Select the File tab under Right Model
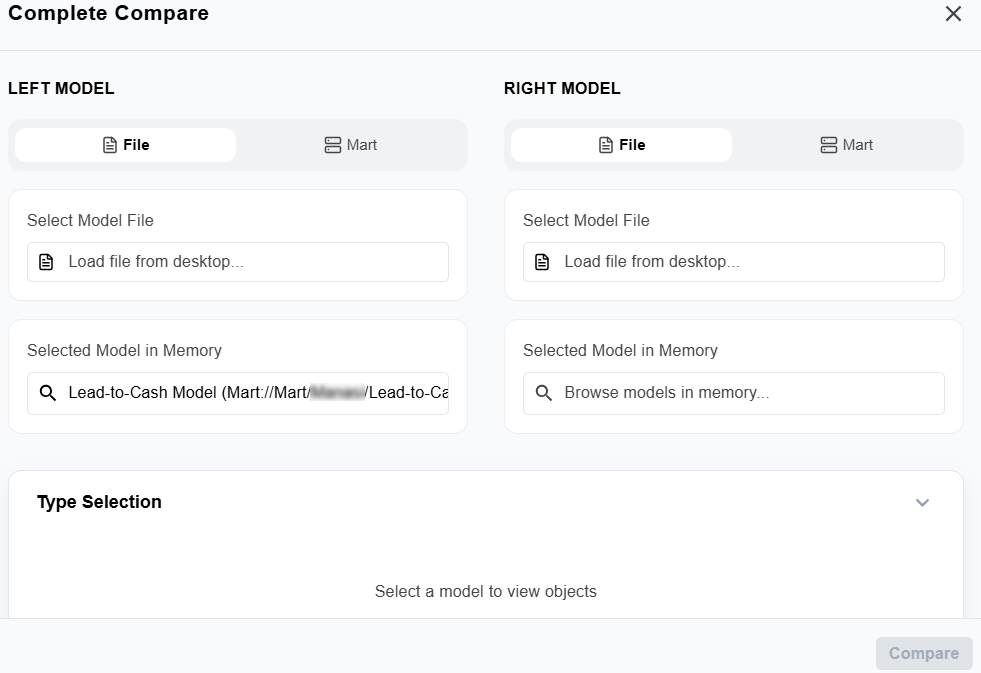This screenshot has height=673, width=981. tap(621, 145)
